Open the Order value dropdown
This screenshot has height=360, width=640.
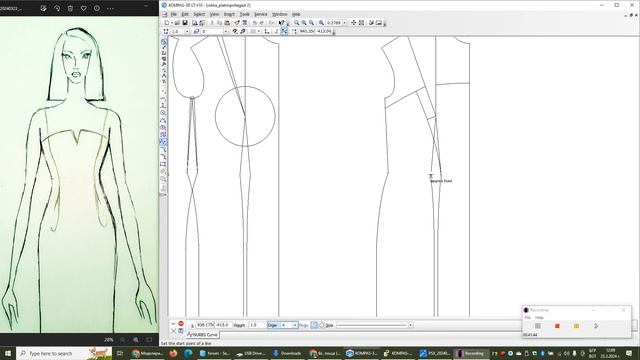[295, 325]
